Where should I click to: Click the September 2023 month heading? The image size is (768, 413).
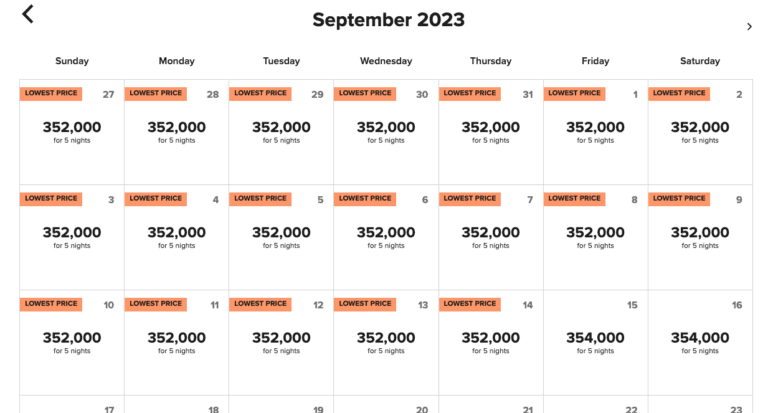point(388,20)
